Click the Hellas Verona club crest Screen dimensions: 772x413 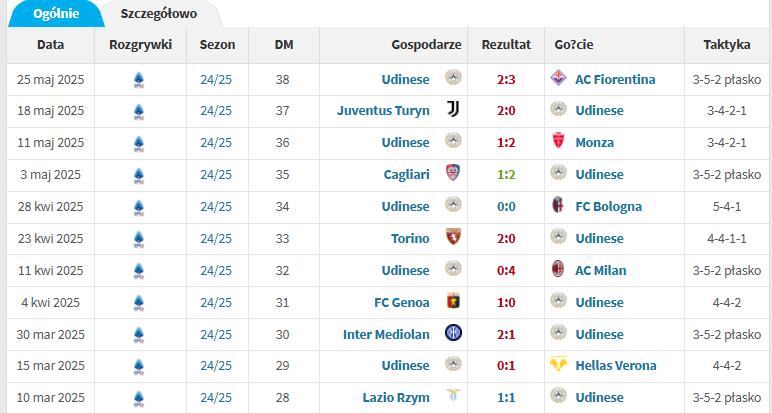point(558,364)
